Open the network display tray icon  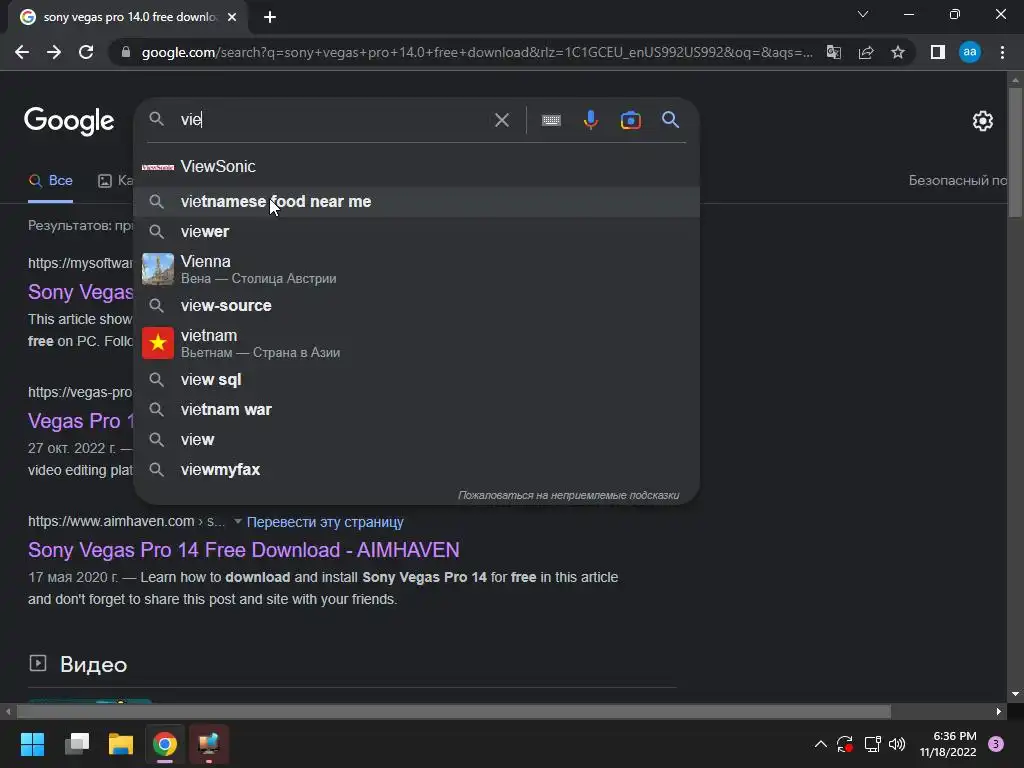click(872, 744)
